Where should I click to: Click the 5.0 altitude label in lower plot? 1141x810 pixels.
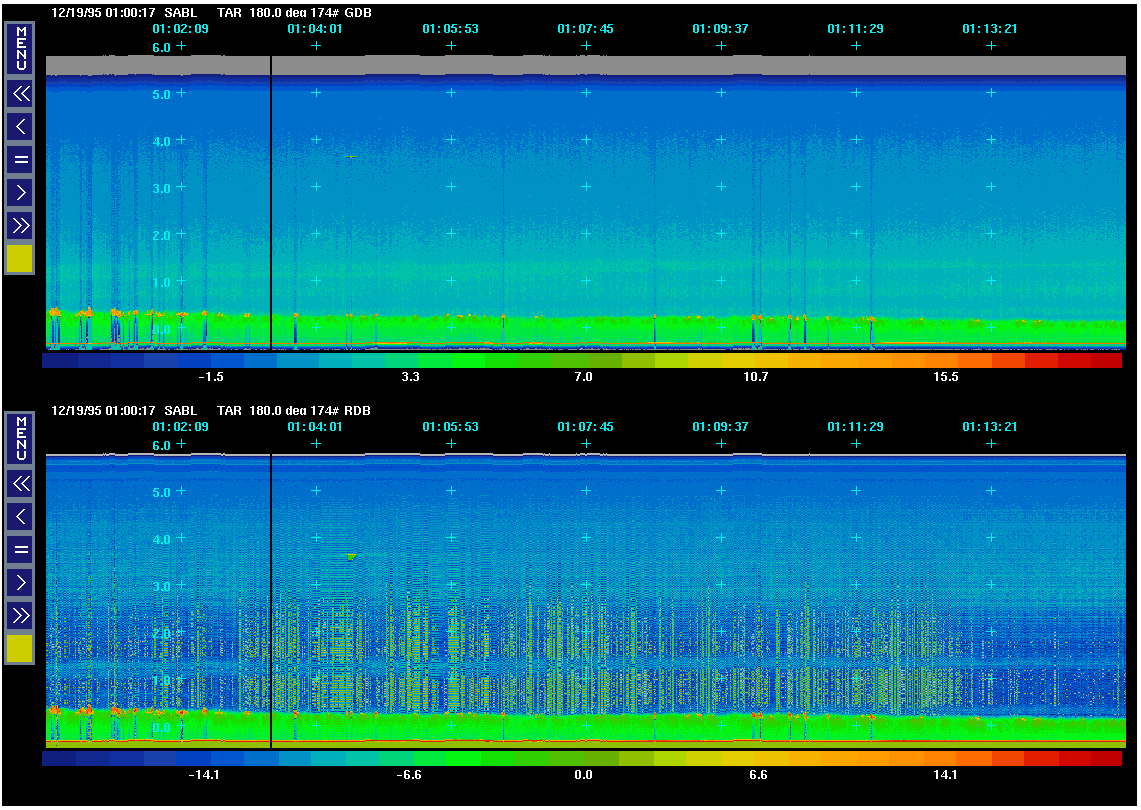tap(161, 492)
